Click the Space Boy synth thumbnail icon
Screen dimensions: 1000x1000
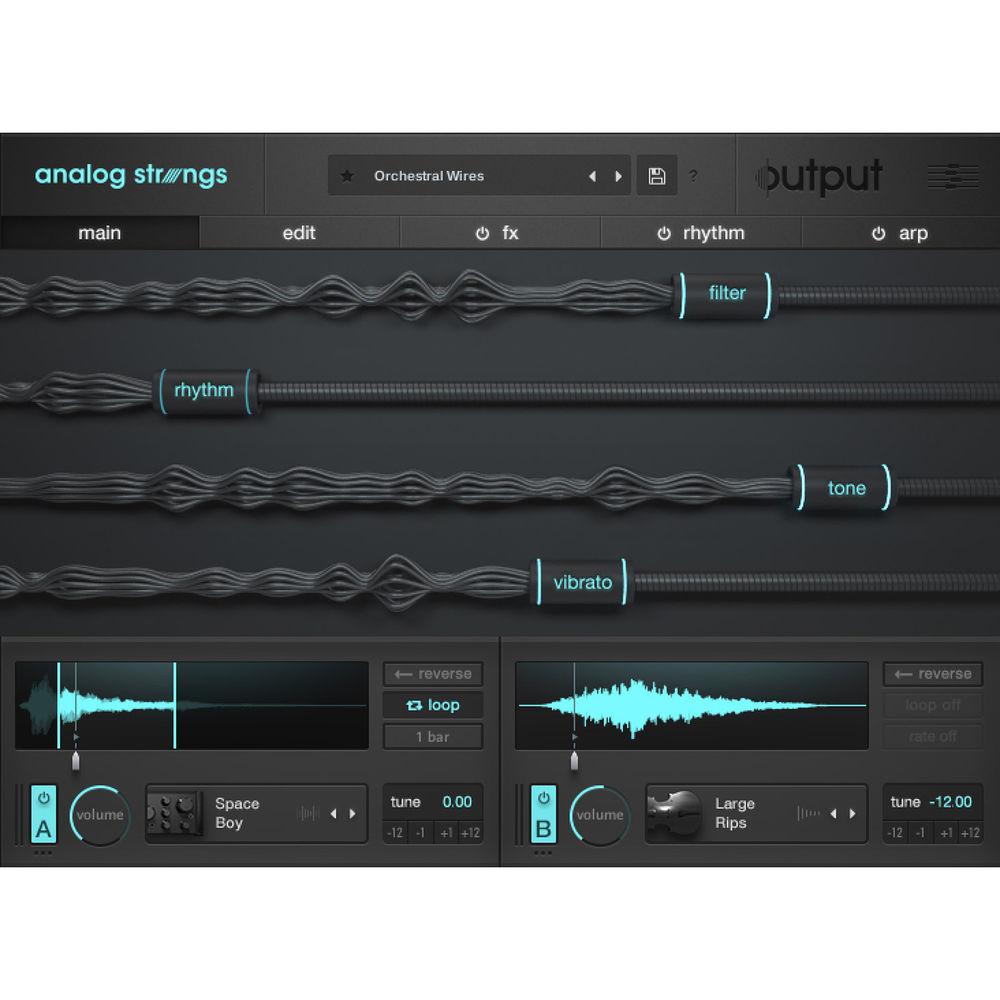tap(171, 813)
